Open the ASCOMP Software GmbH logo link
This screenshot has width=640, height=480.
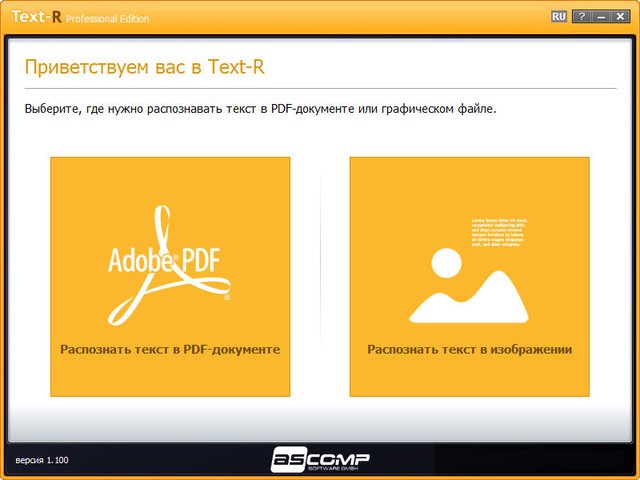click(320, 460)
